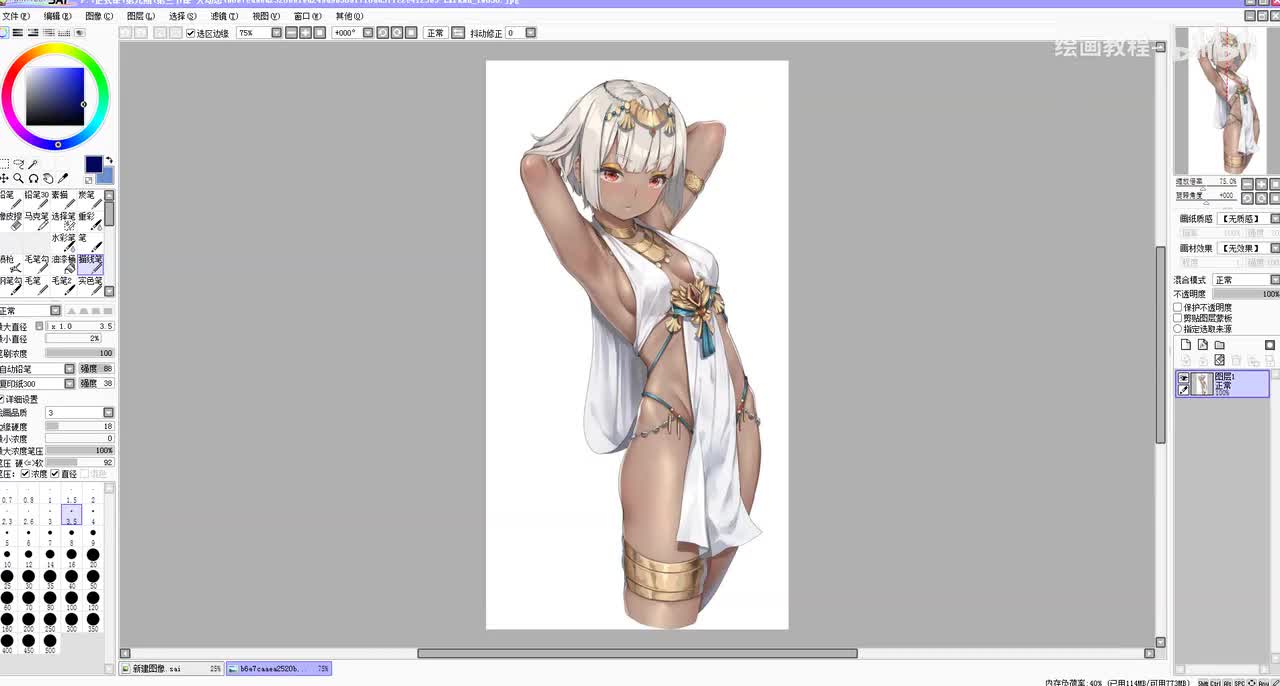The image size is (1280, 686).
Task: Choose the 水彩笔 brush
Action: click(x=64, y=243)
